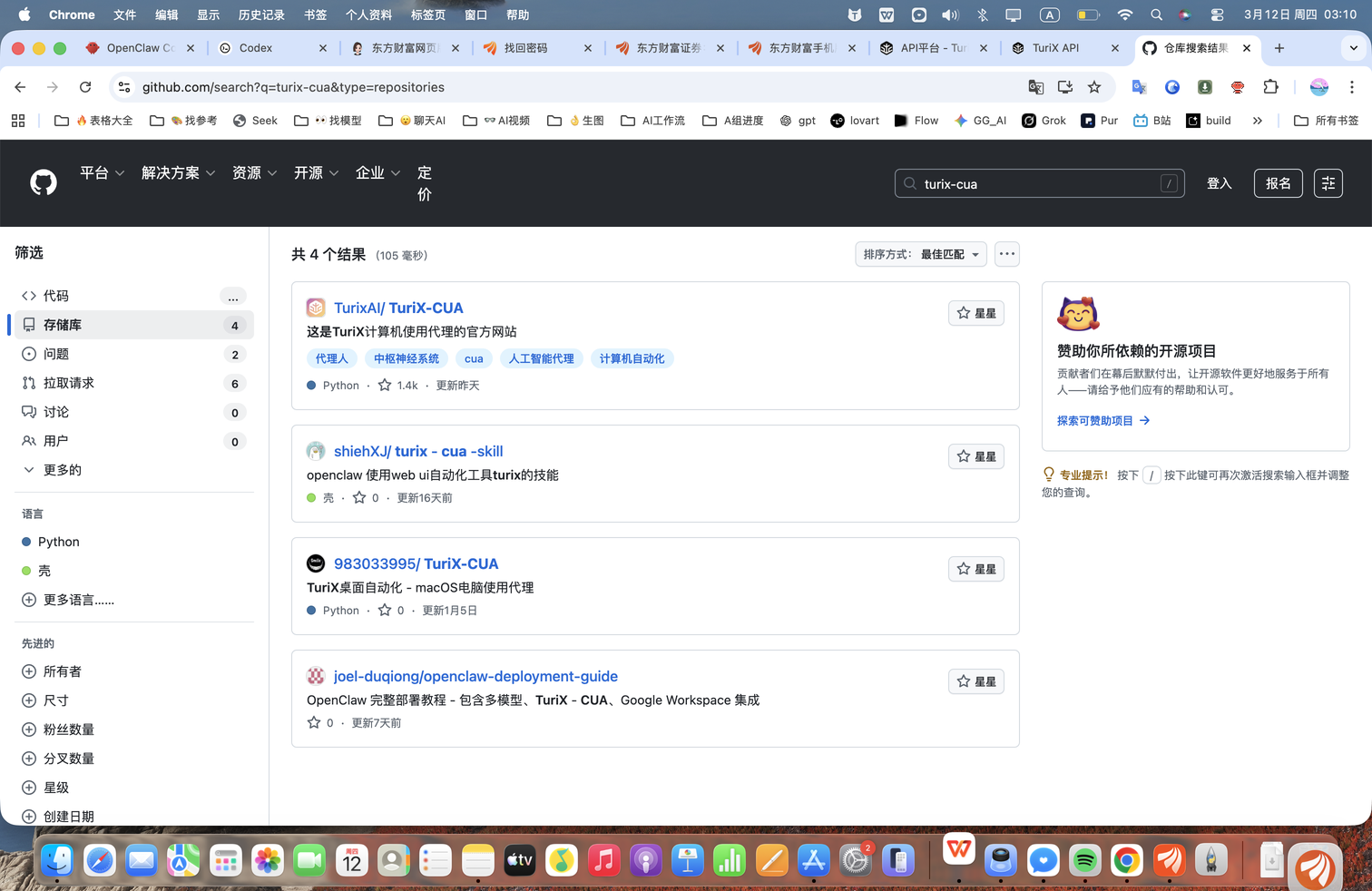The width and height of the screenshot is (1372, 891).
Task: Click the turix-cua search input field
Action: [1038, 184]
